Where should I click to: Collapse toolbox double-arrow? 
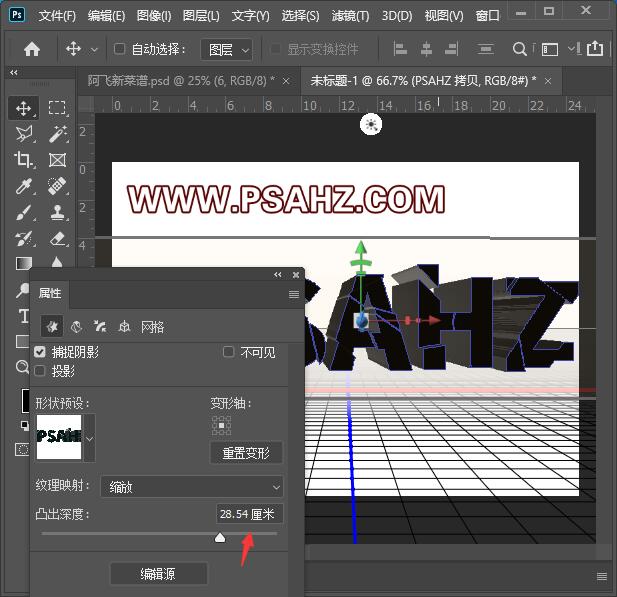pos(14,72)
